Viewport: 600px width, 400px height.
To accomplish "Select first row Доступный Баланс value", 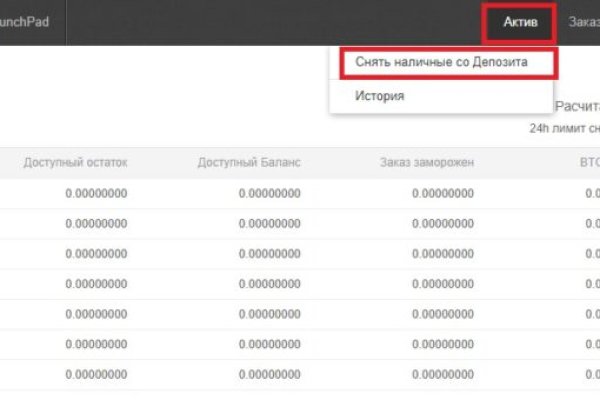I will click(x=270, y=194).
